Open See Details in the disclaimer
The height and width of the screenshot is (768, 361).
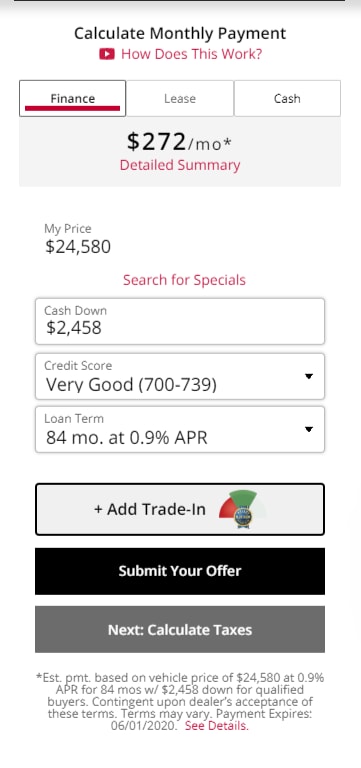[x=217, y=726]
